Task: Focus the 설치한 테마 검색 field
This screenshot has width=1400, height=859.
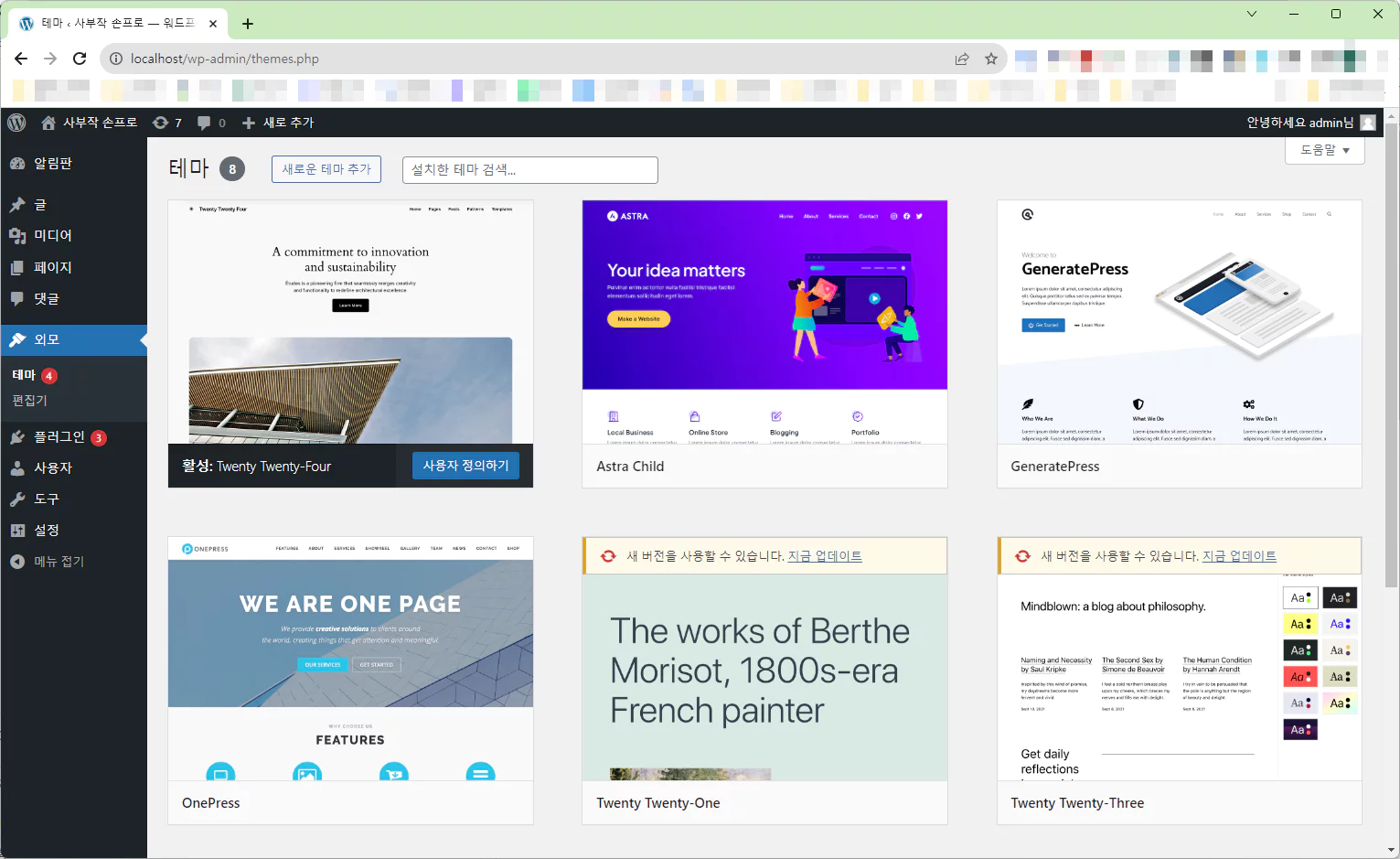Action: pos(530,170)
